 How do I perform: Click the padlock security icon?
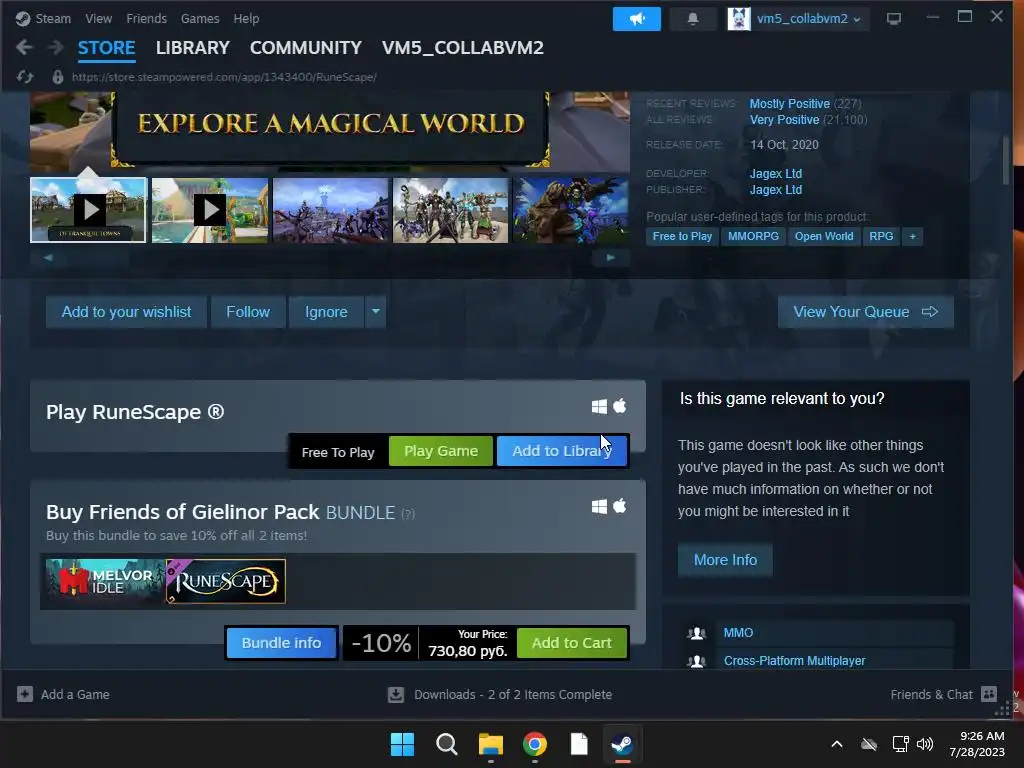[x=57, y=77]
